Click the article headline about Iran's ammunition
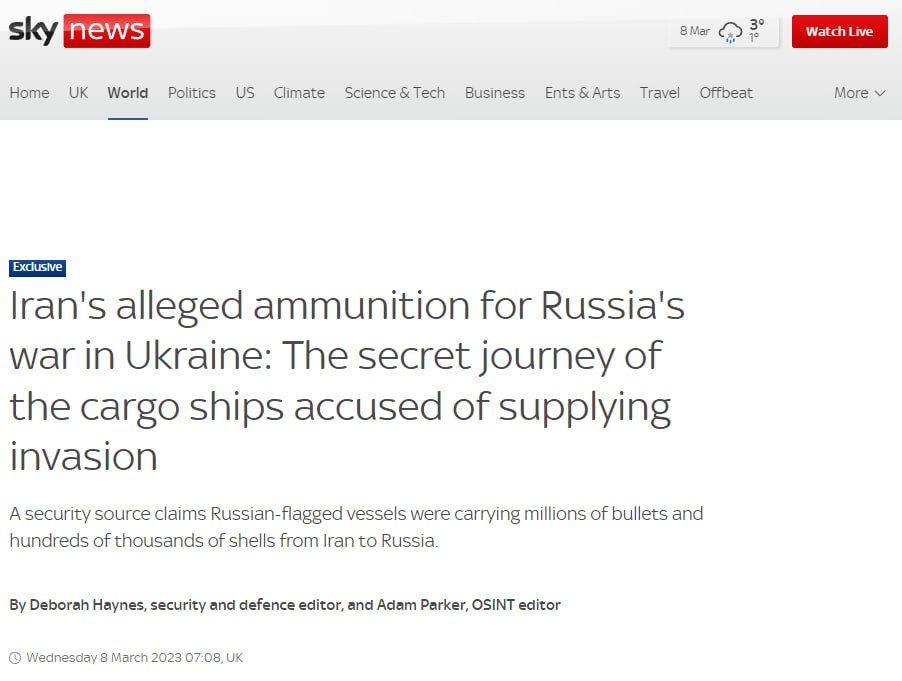Viewport: 902px width, 681px height. [x=347, y=381]
